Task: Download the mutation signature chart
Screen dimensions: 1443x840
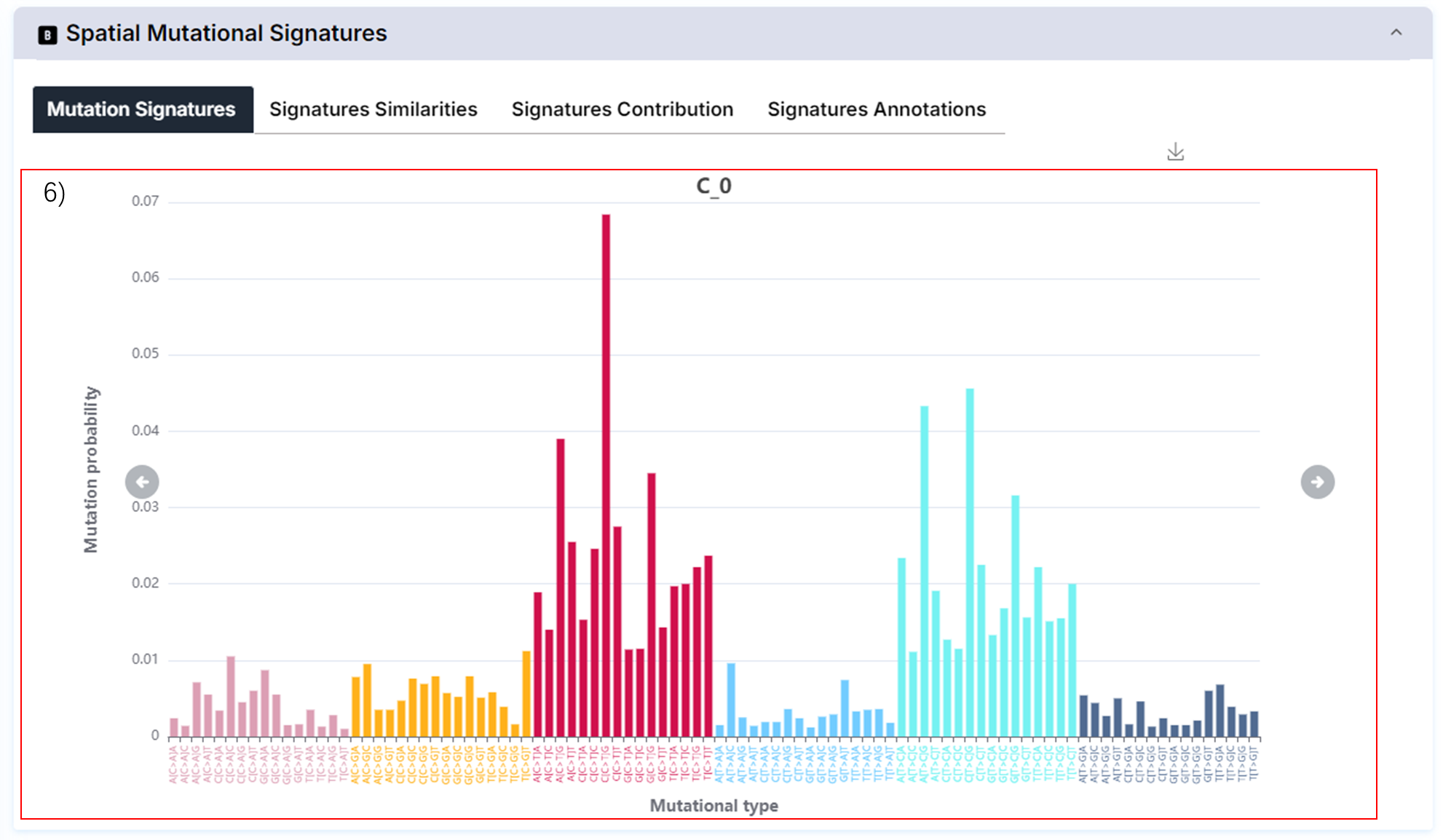Action: [x=1175, y=152]
